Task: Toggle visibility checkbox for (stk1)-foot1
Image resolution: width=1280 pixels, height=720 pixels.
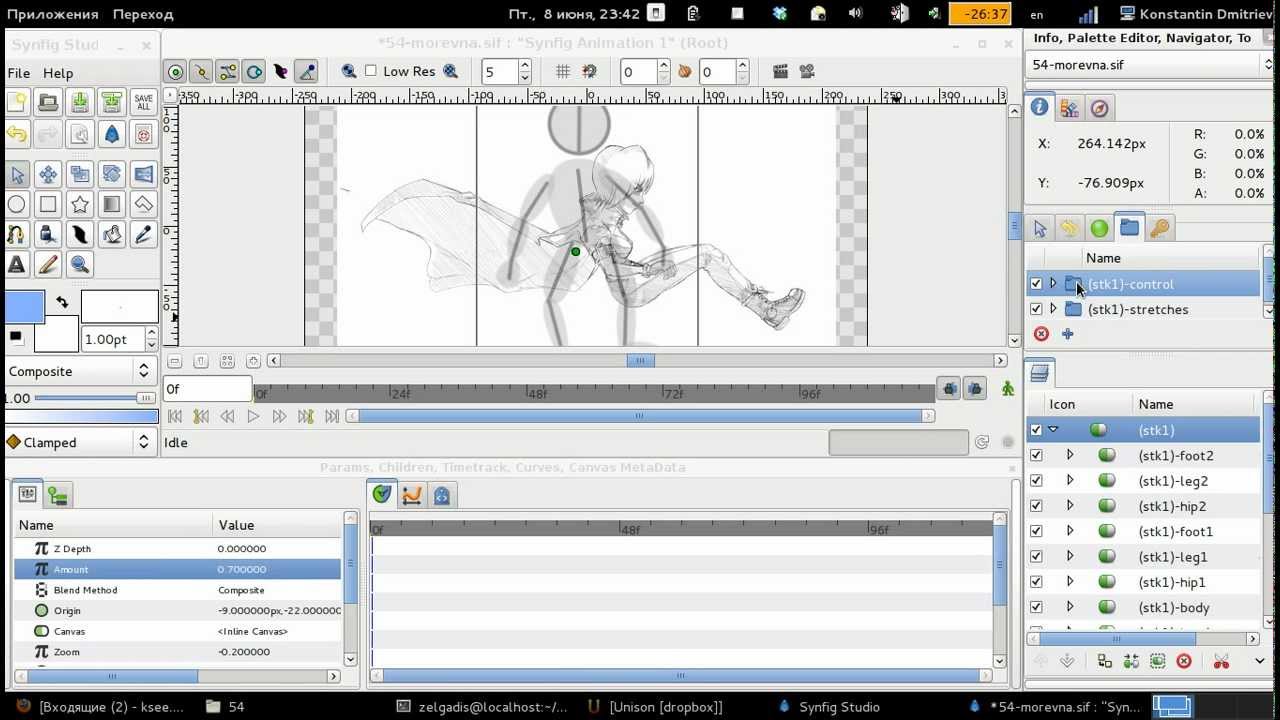Action: (x=1036, y=531)
